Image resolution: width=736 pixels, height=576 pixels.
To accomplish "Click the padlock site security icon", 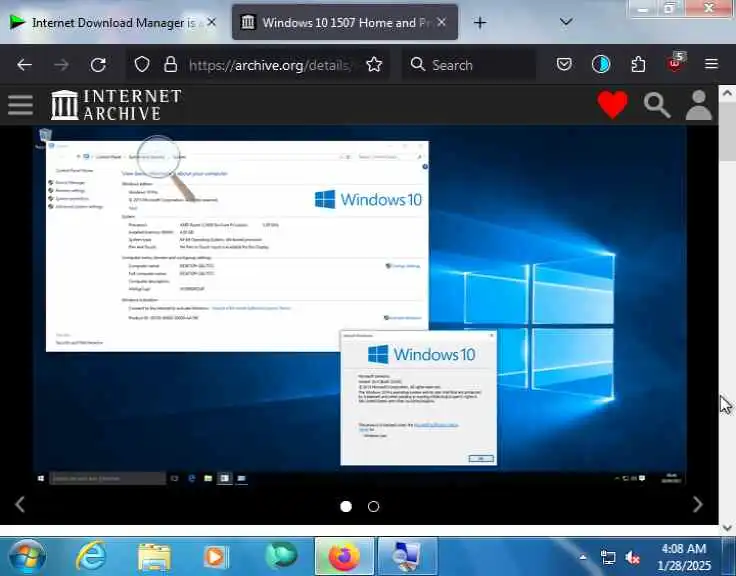I will click(170, 64).
